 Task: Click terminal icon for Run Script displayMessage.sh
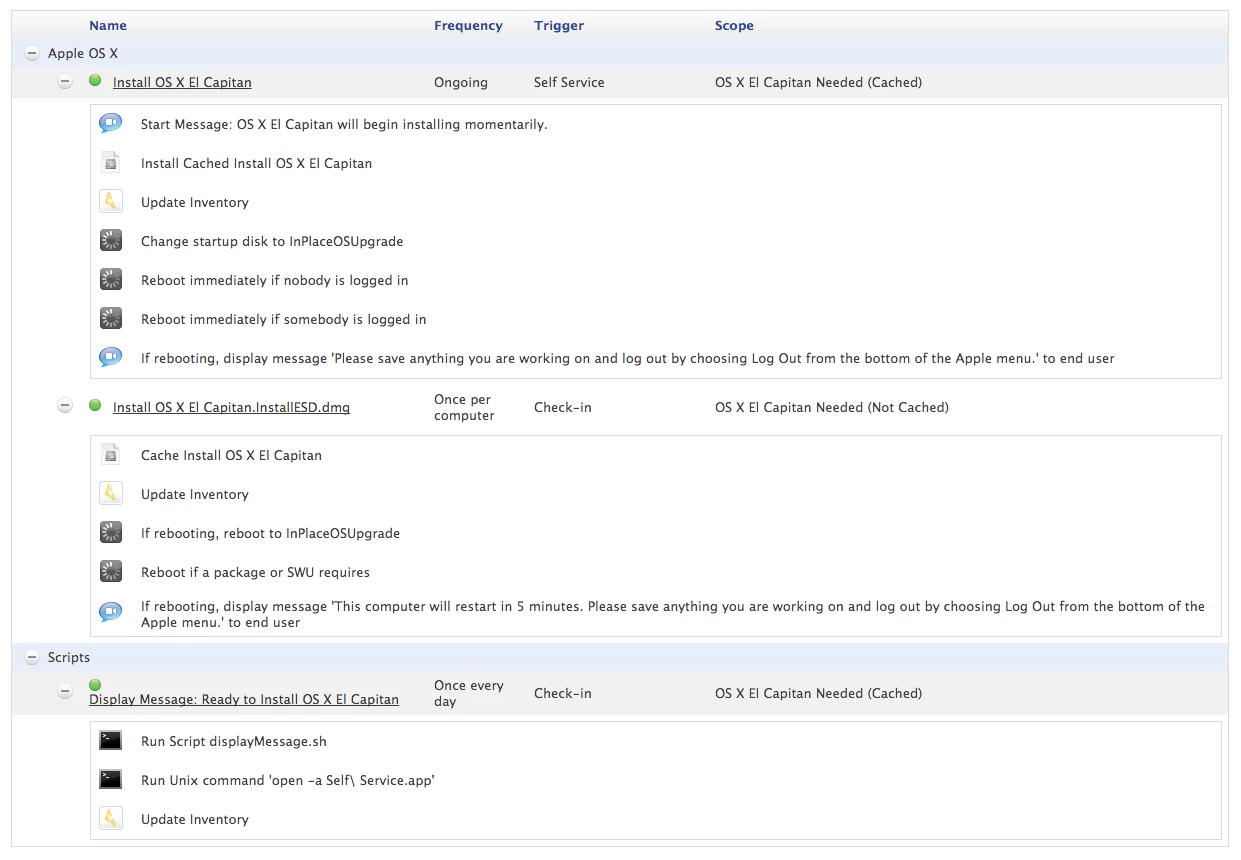click(110, 741)
